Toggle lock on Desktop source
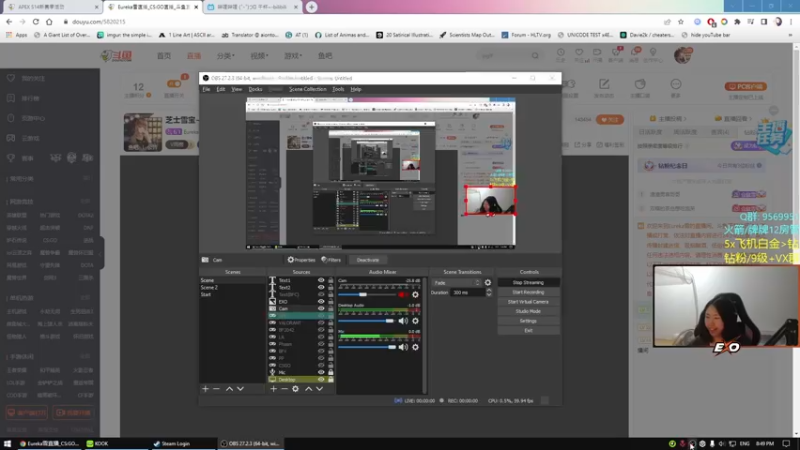 tap(331, 379)
